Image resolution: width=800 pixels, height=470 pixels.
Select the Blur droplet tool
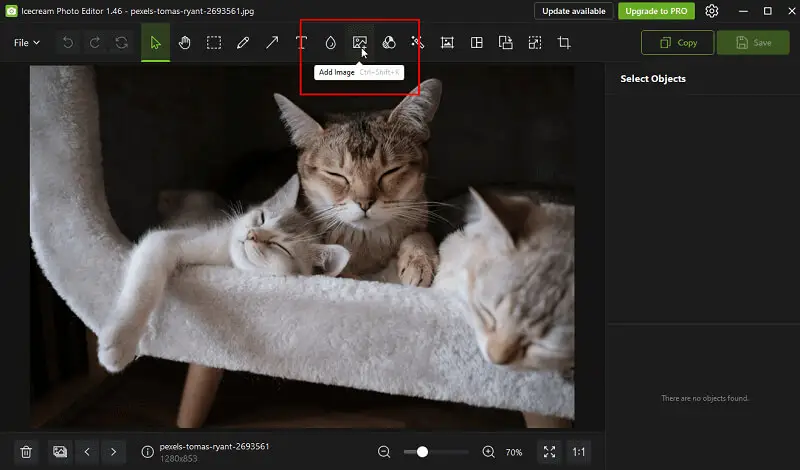tap(331, 43)
